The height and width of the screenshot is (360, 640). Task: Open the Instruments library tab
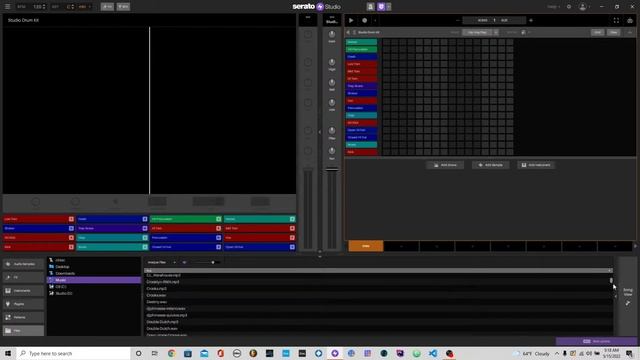pos(23,291)
